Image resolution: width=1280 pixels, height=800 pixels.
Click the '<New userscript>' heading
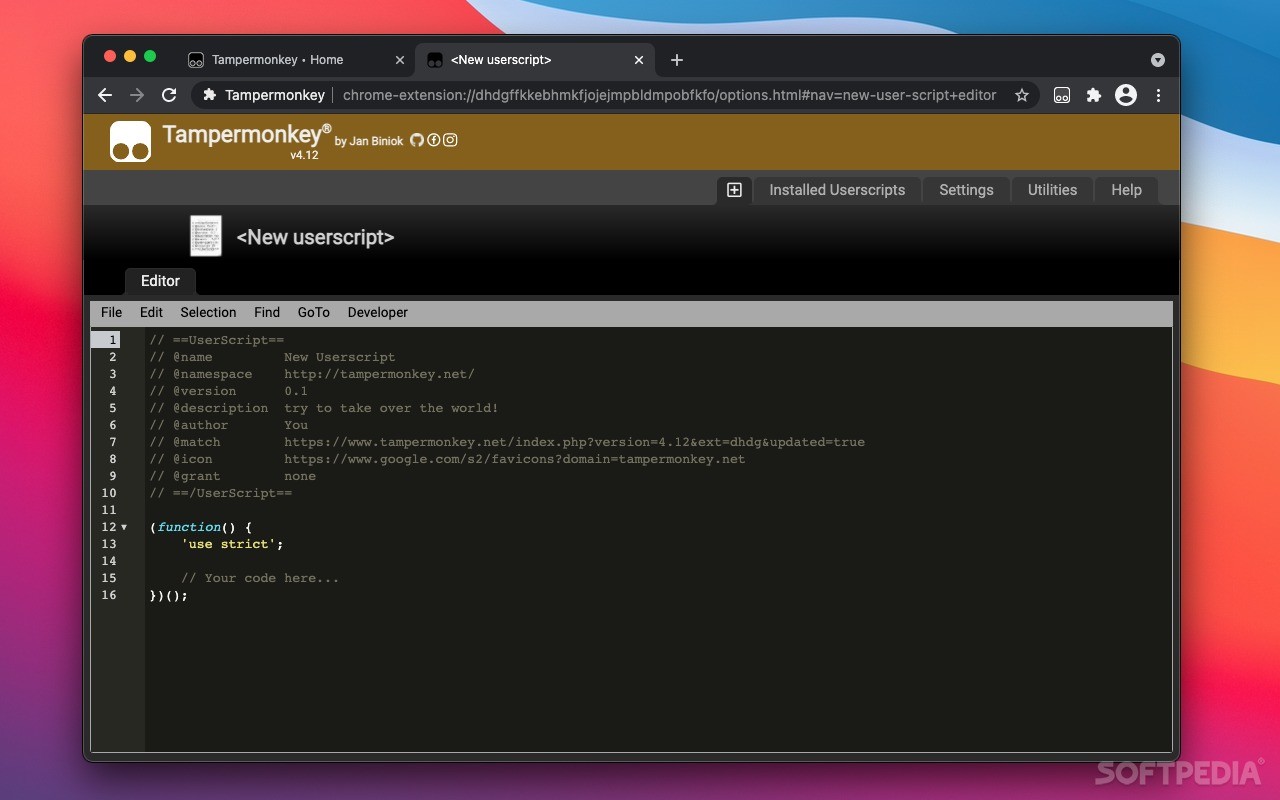[315, 237]
